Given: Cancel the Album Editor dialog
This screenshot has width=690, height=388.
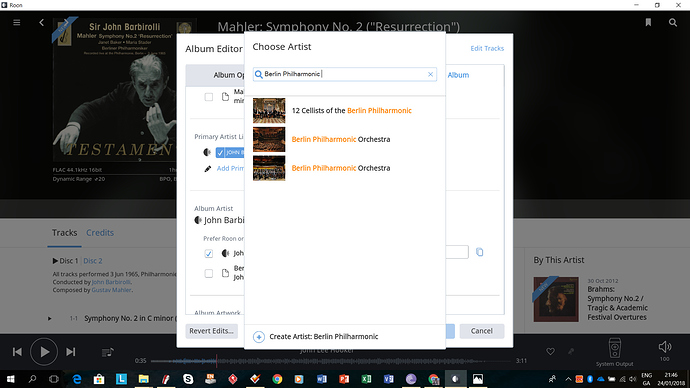Looking at the screenshot, I should coord(481,331).
